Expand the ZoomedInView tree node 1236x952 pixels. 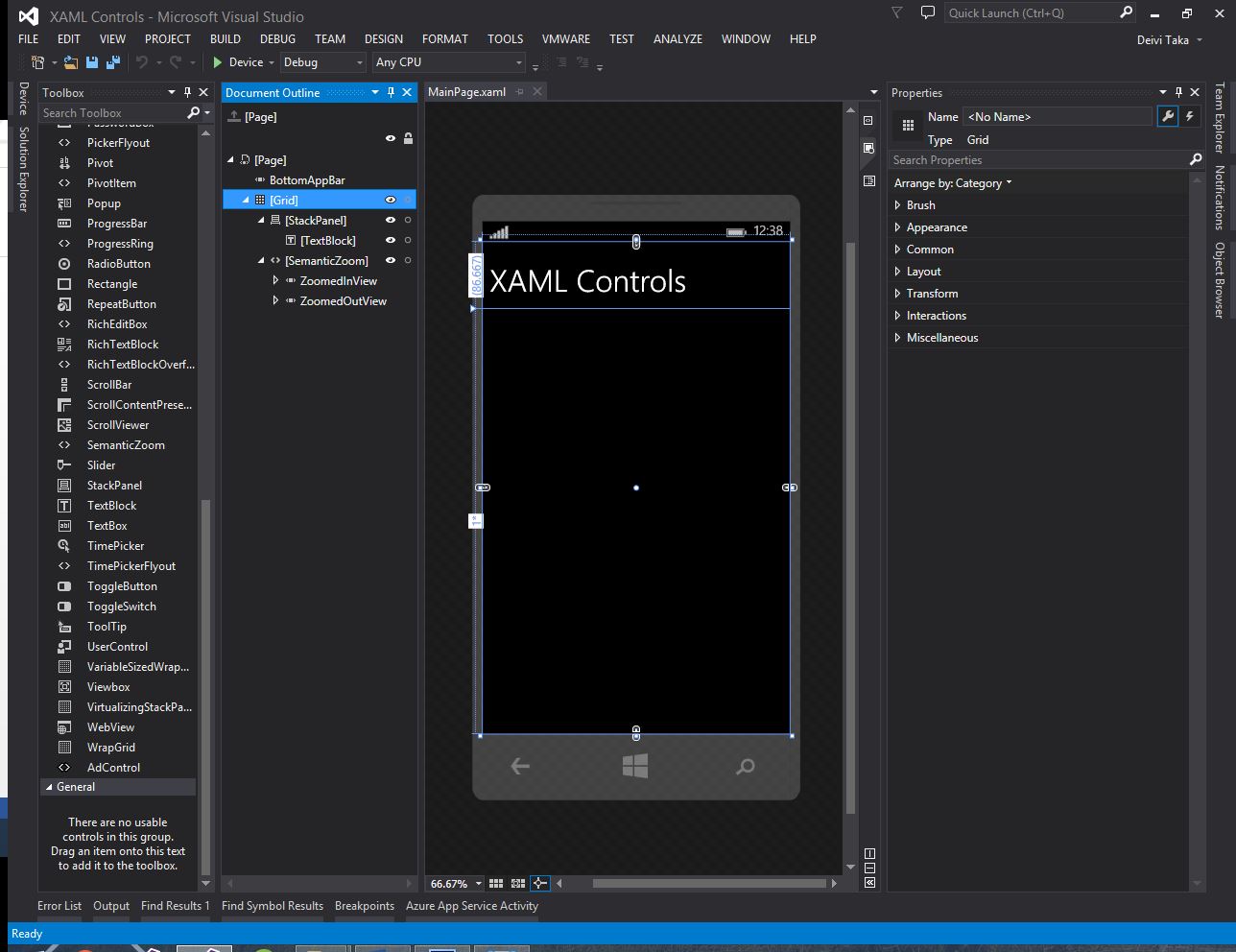coord(275,281)
